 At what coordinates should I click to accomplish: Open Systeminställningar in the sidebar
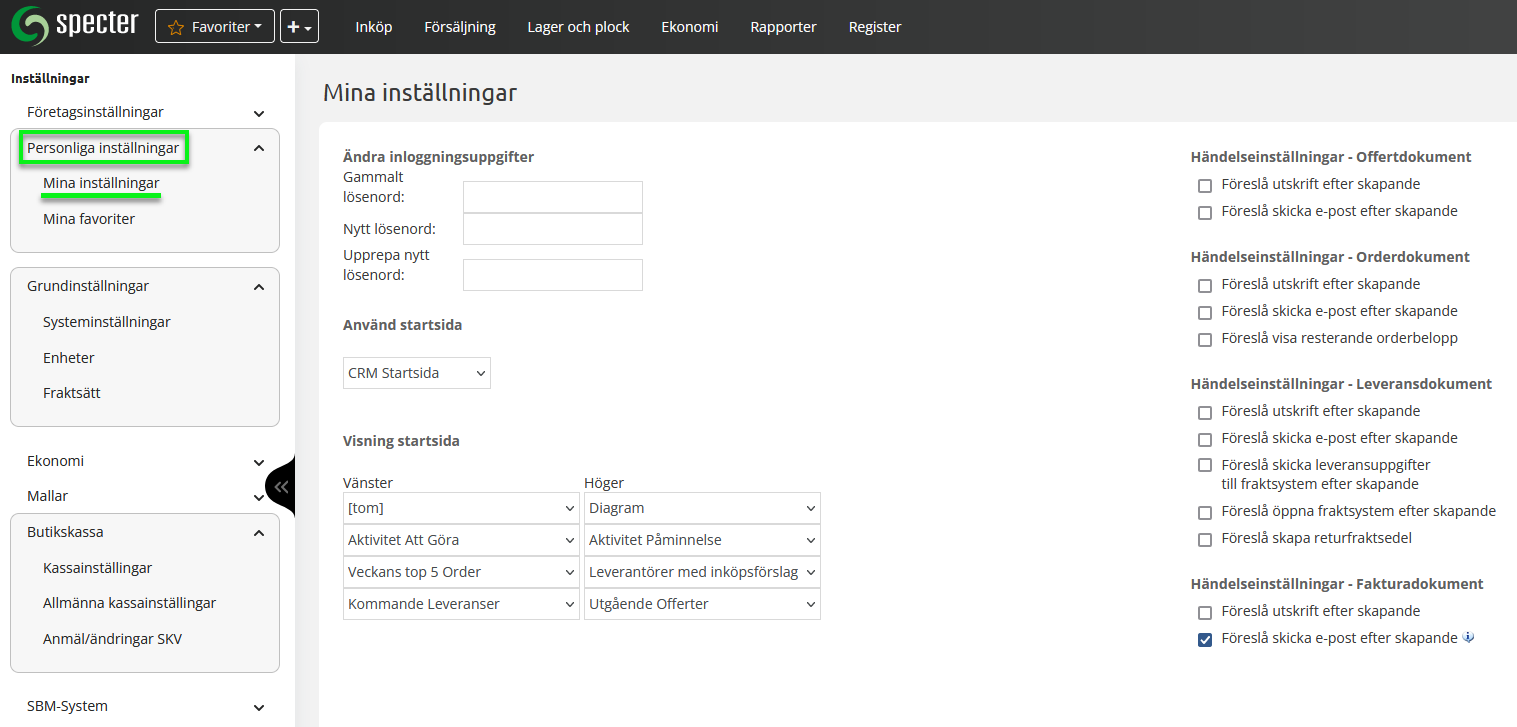click(107, 322)
